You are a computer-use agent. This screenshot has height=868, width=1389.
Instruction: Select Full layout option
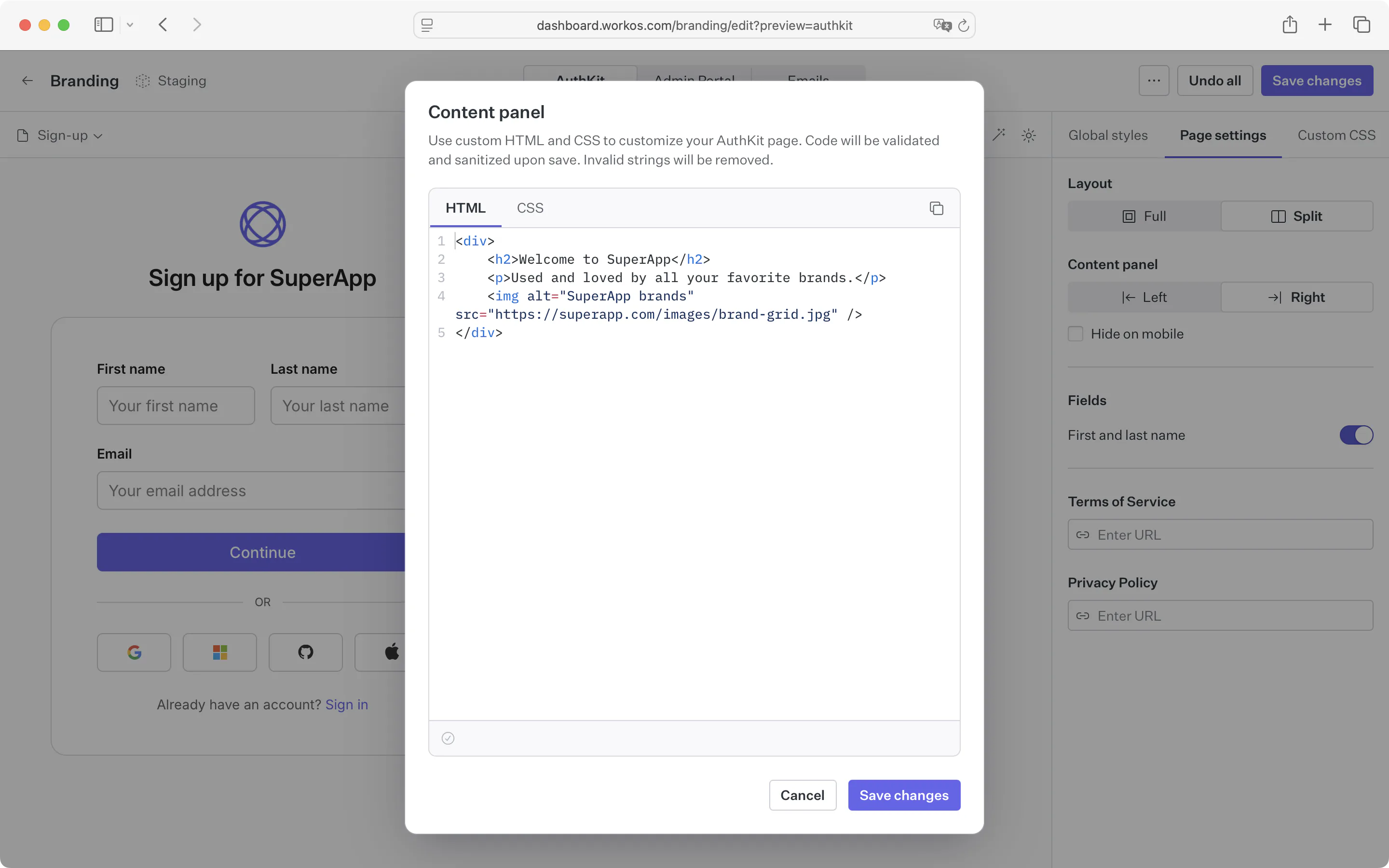pyautogui.click(x=1144, y=217)
